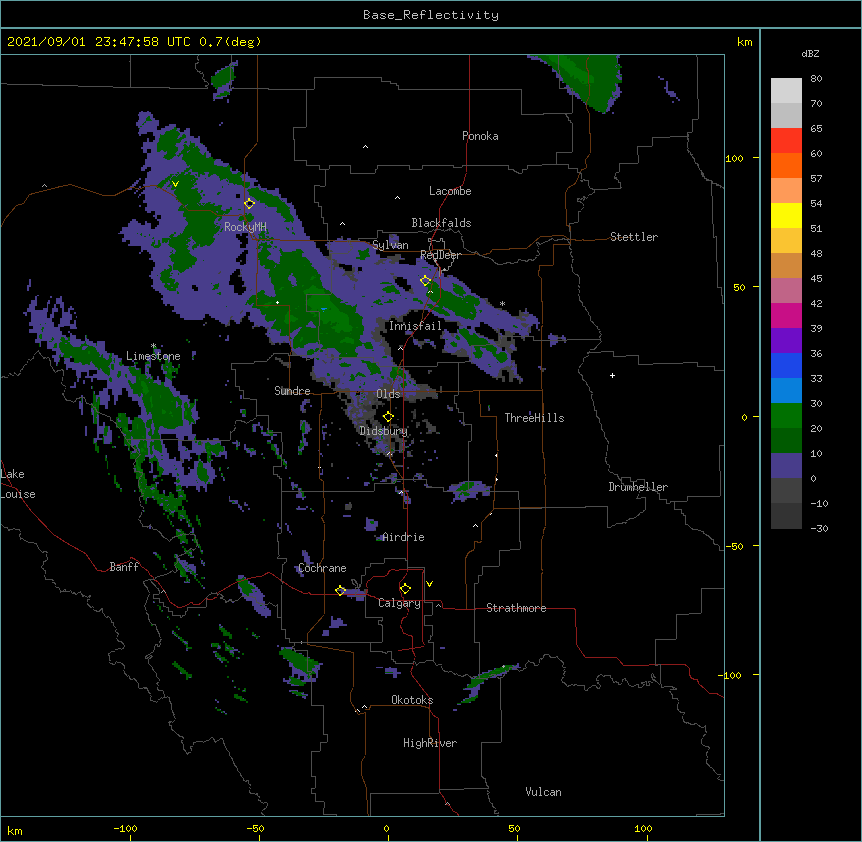Select the Olds label
The image size is (862, 842).
point(388,394)
